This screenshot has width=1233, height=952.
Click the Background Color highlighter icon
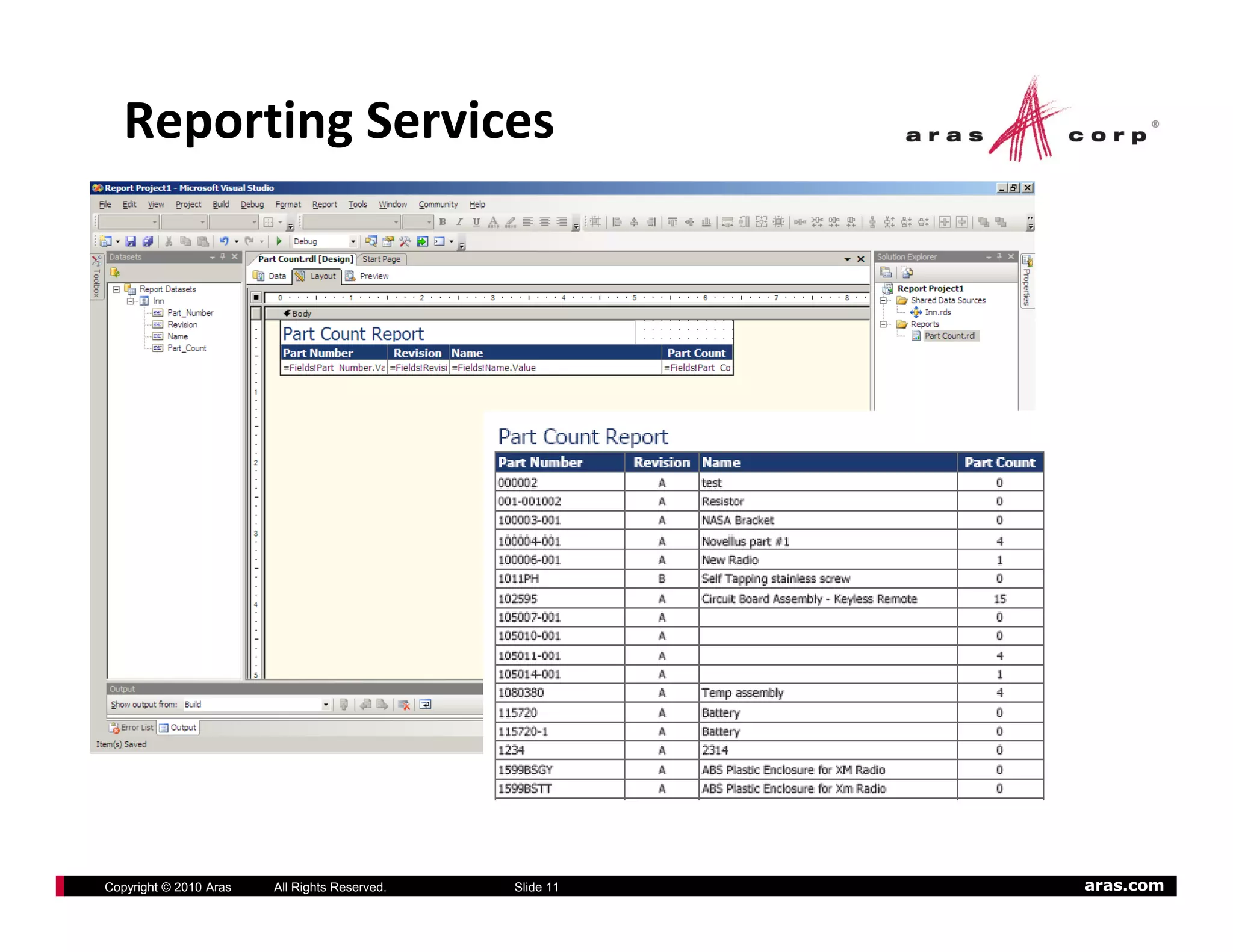[x=511, y=222]
